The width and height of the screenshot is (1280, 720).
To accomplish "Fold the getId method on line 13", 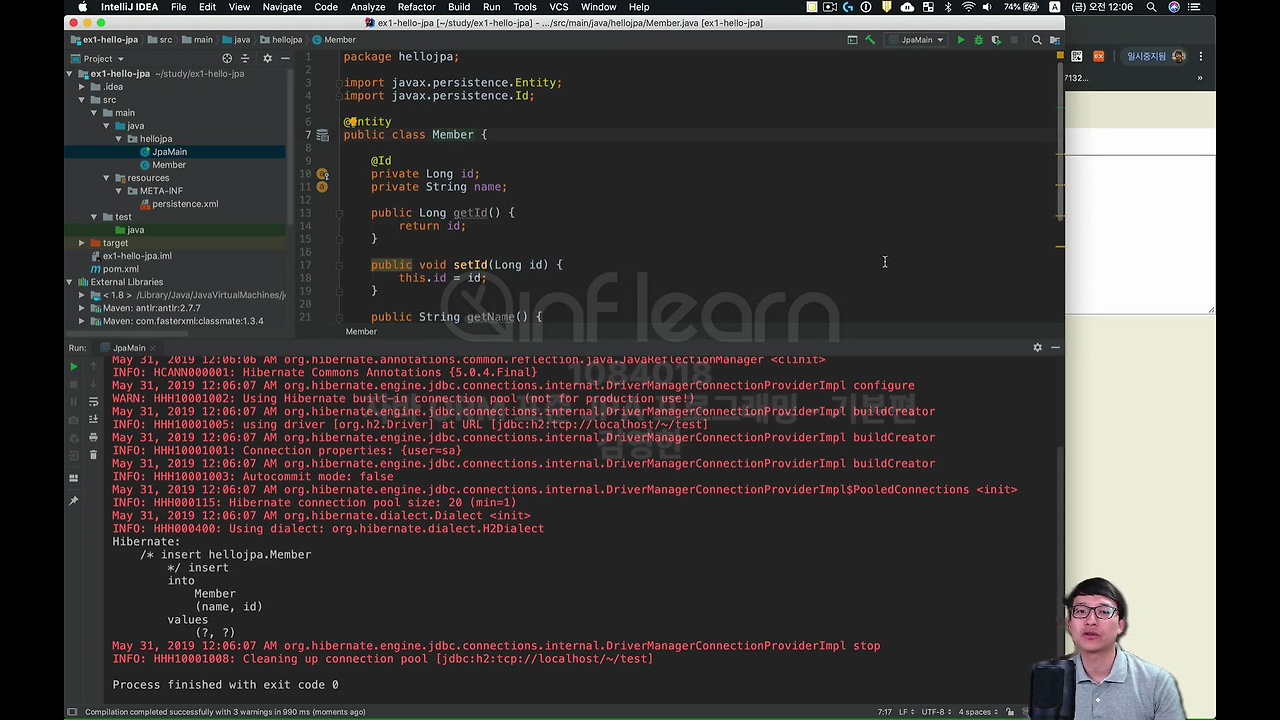I will coord(339,213).
